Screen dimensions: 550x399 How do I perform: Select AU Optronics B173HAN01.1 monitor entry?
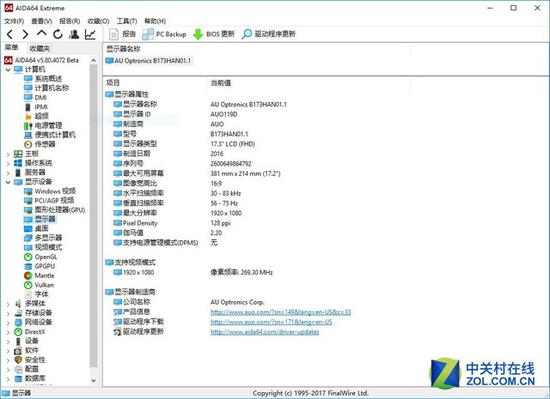(x=149, y=61)
